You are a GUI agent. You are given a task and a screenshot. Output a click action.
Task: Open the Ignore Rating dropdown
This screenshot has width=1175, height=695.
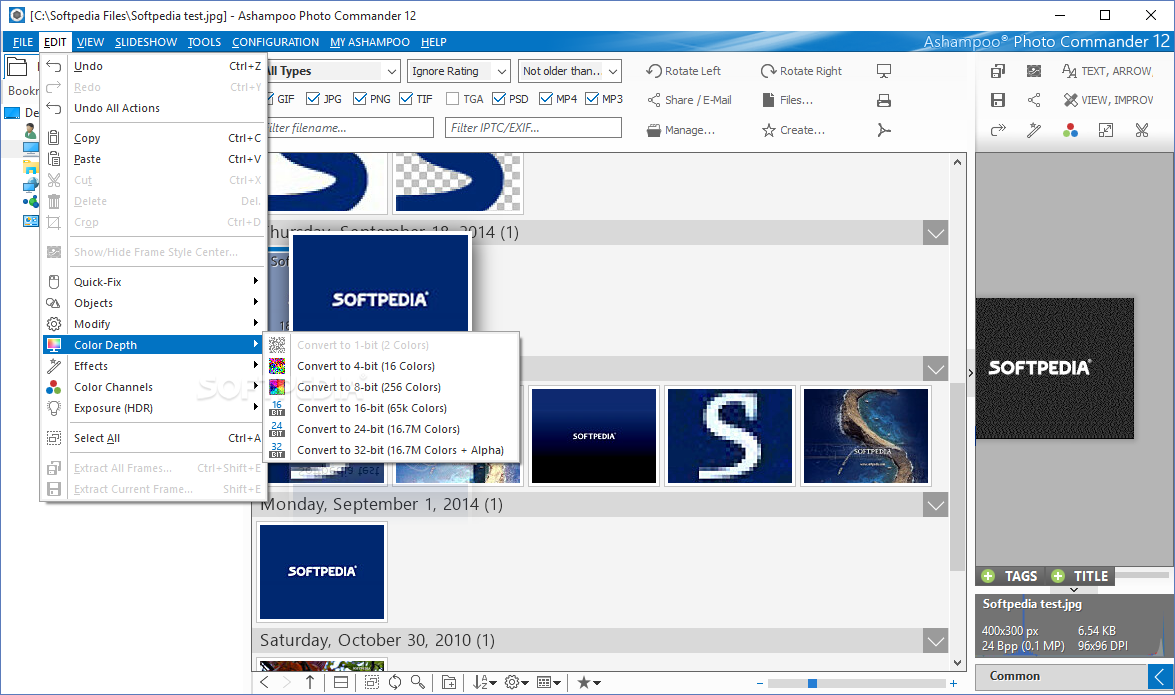pyautogui.click(x=501, y=71)
